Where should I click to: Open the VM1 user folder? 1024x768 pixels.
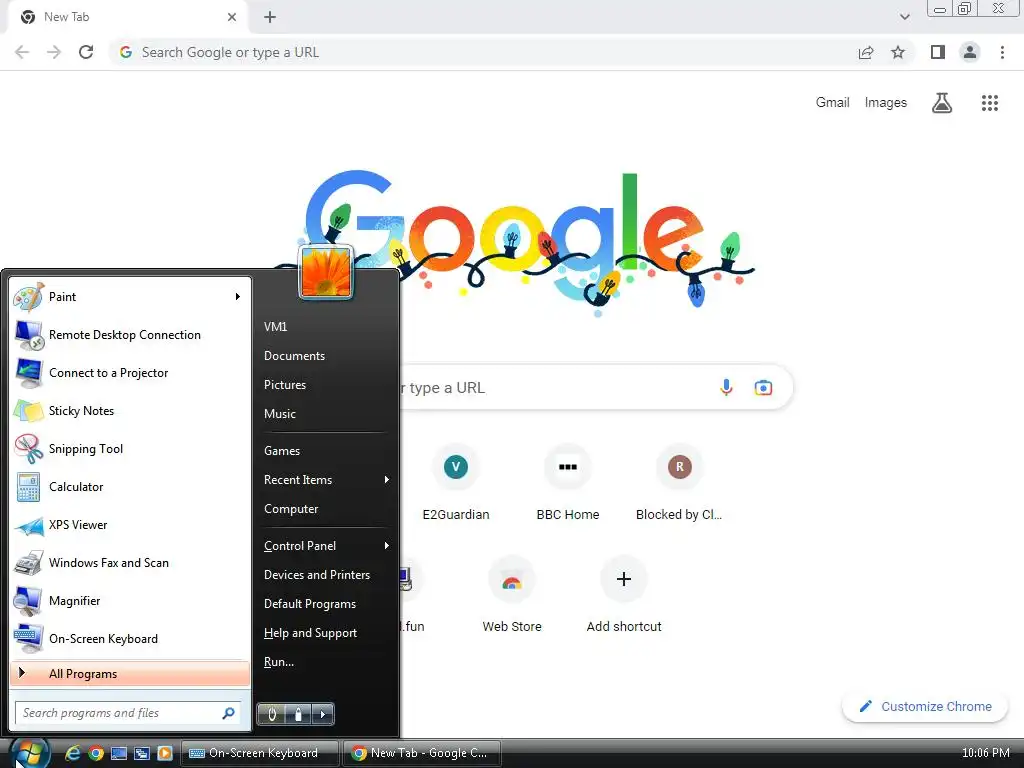(x=276, y=327)
